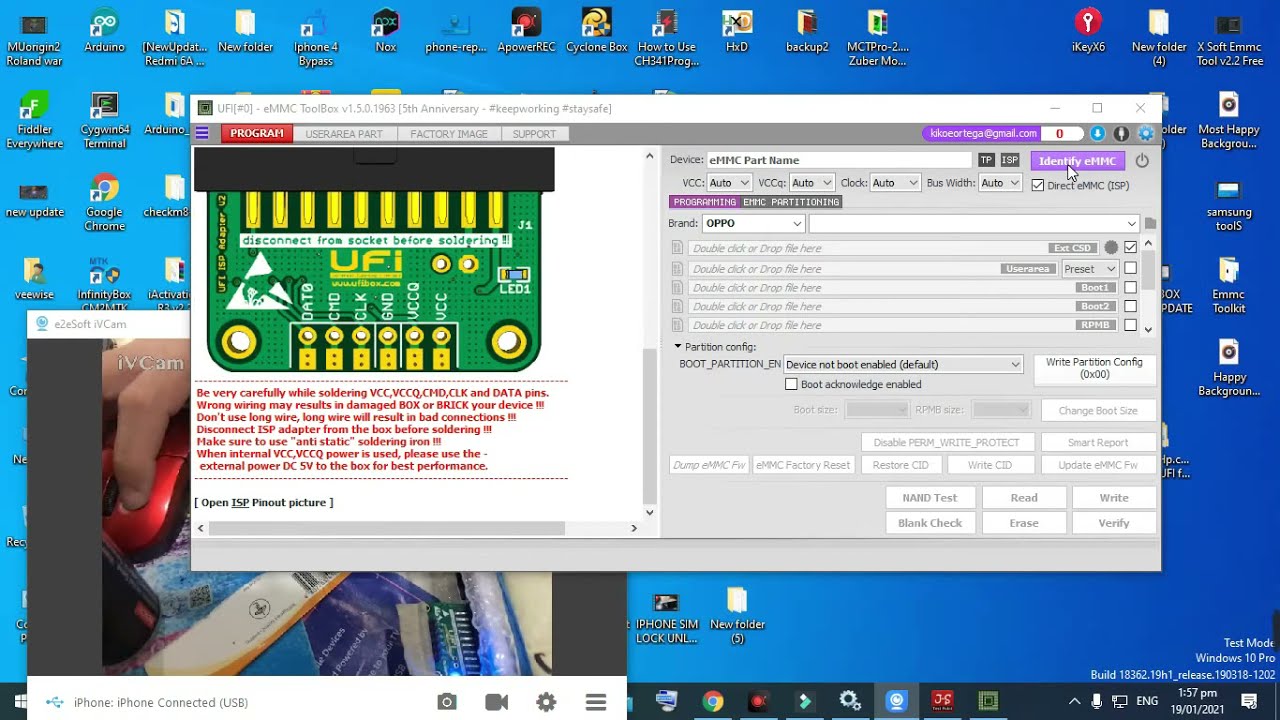Viewport: 1280px width, 720px height.
Task: Open the UFI hamburger menu icon
Action: pos(202,133)
